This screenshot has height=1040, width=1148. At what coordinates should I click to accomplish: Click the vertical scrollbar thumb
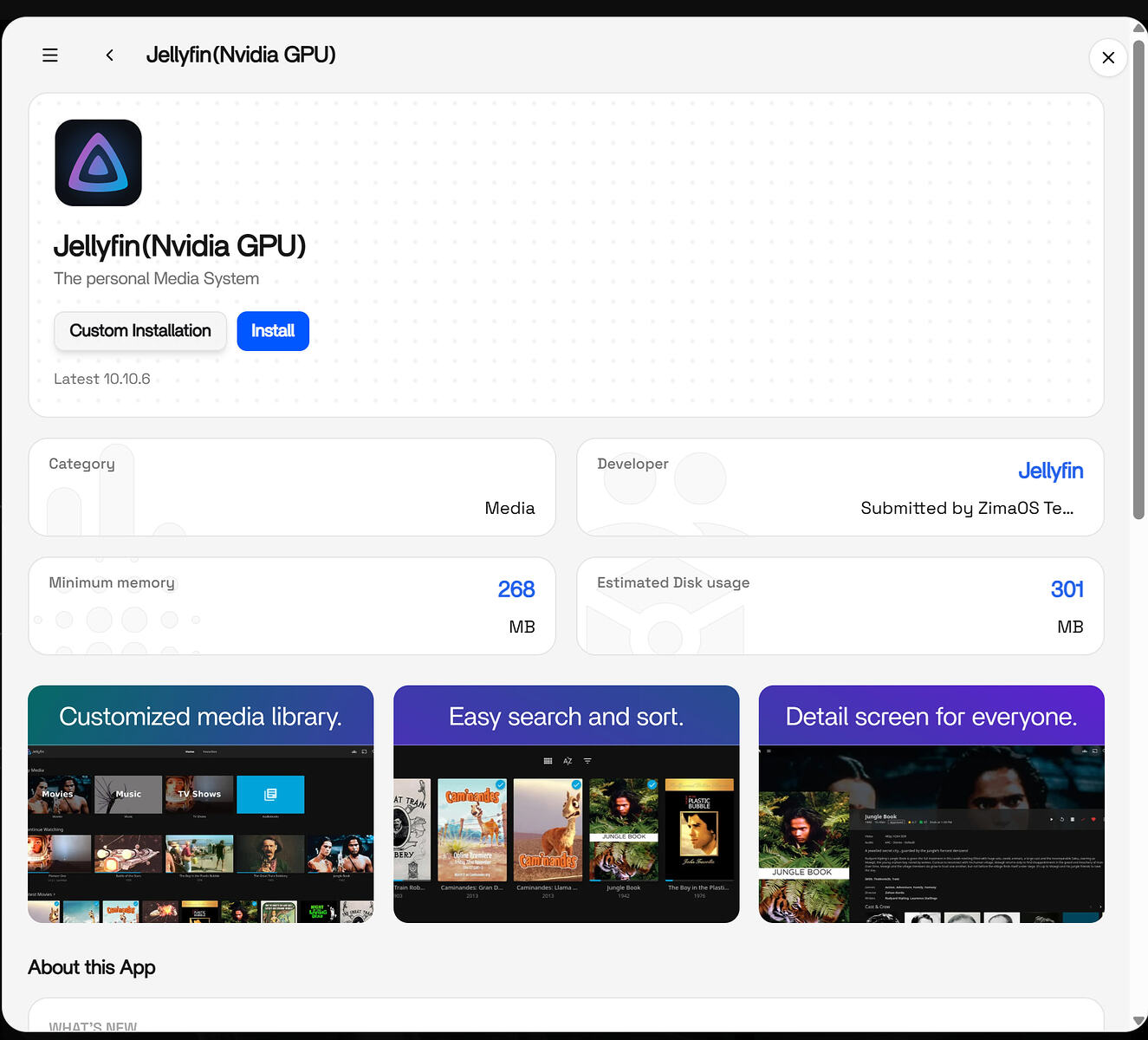pos(1139,279)
